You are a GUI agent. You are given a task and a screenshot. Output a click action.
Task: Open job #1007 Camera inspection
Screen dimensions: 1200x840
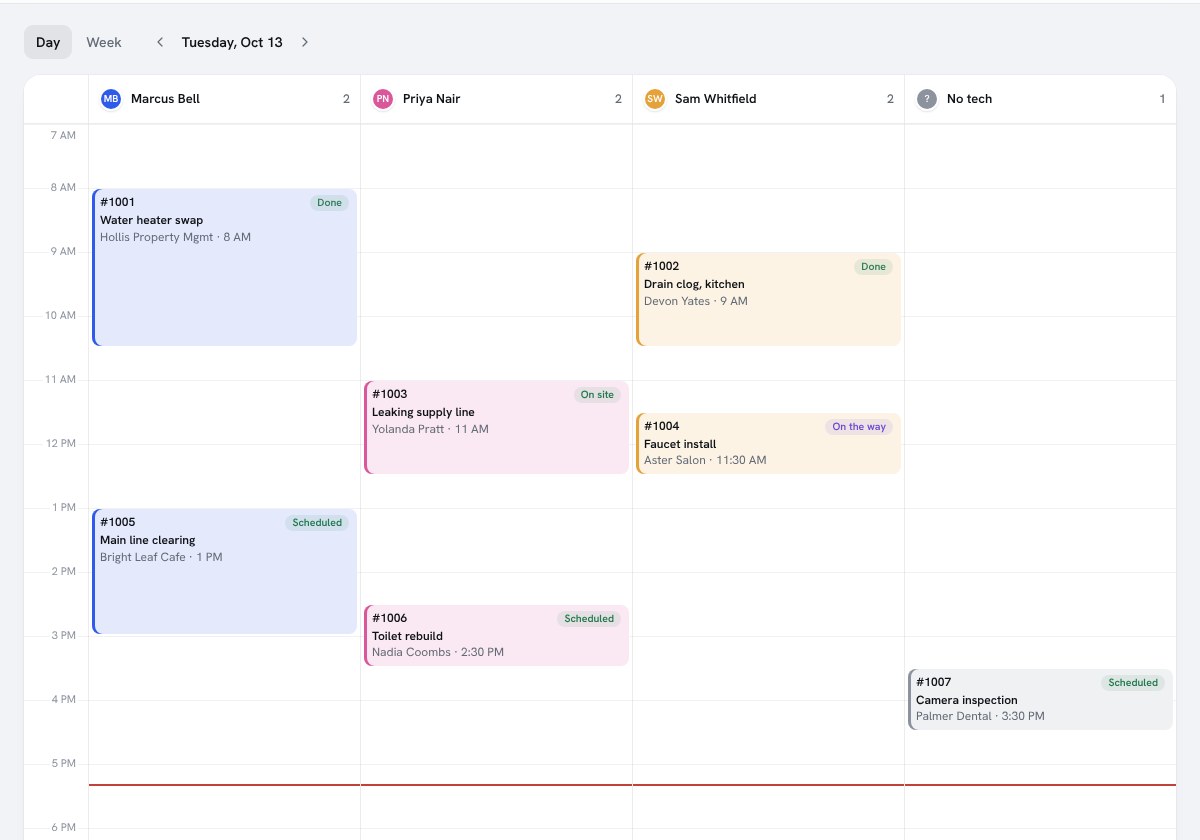coord(1041,699)
